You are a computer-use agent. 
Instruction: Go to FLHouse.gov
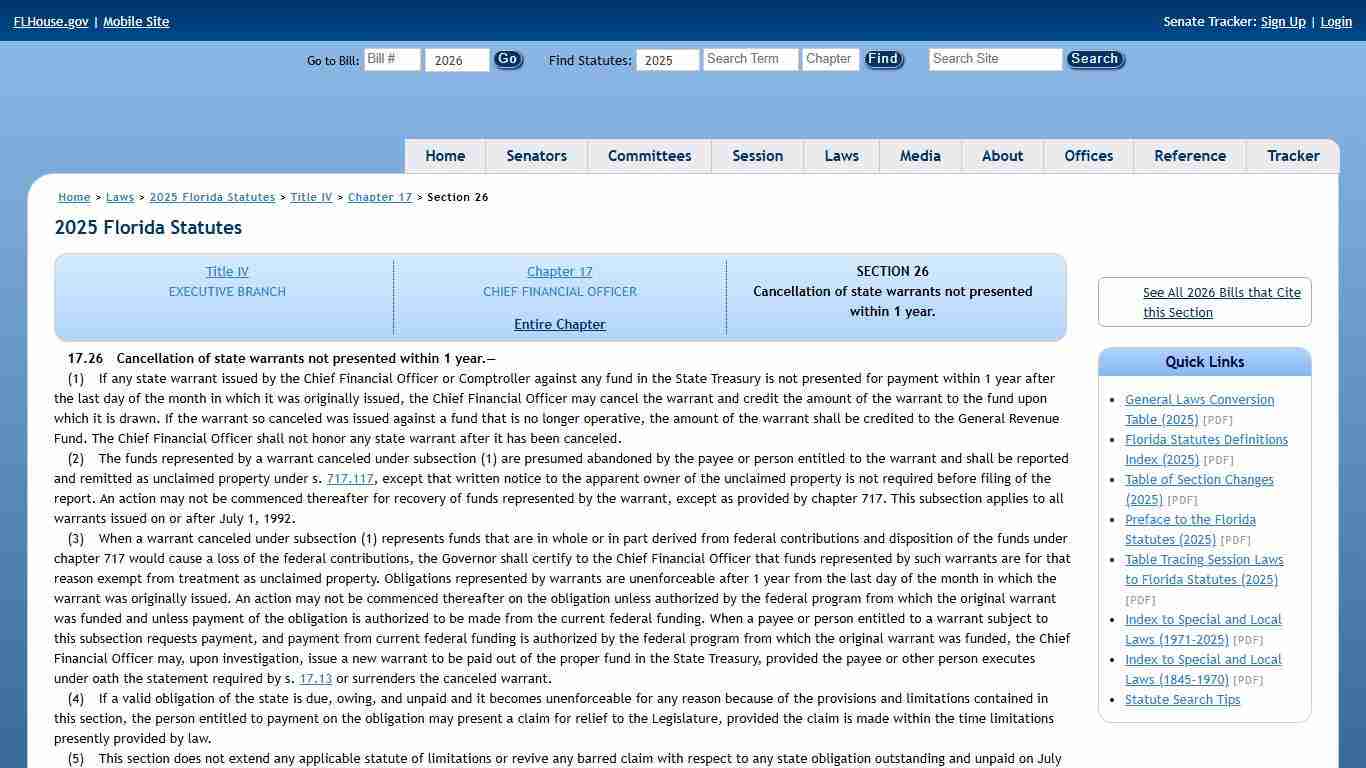coord(50,21)
